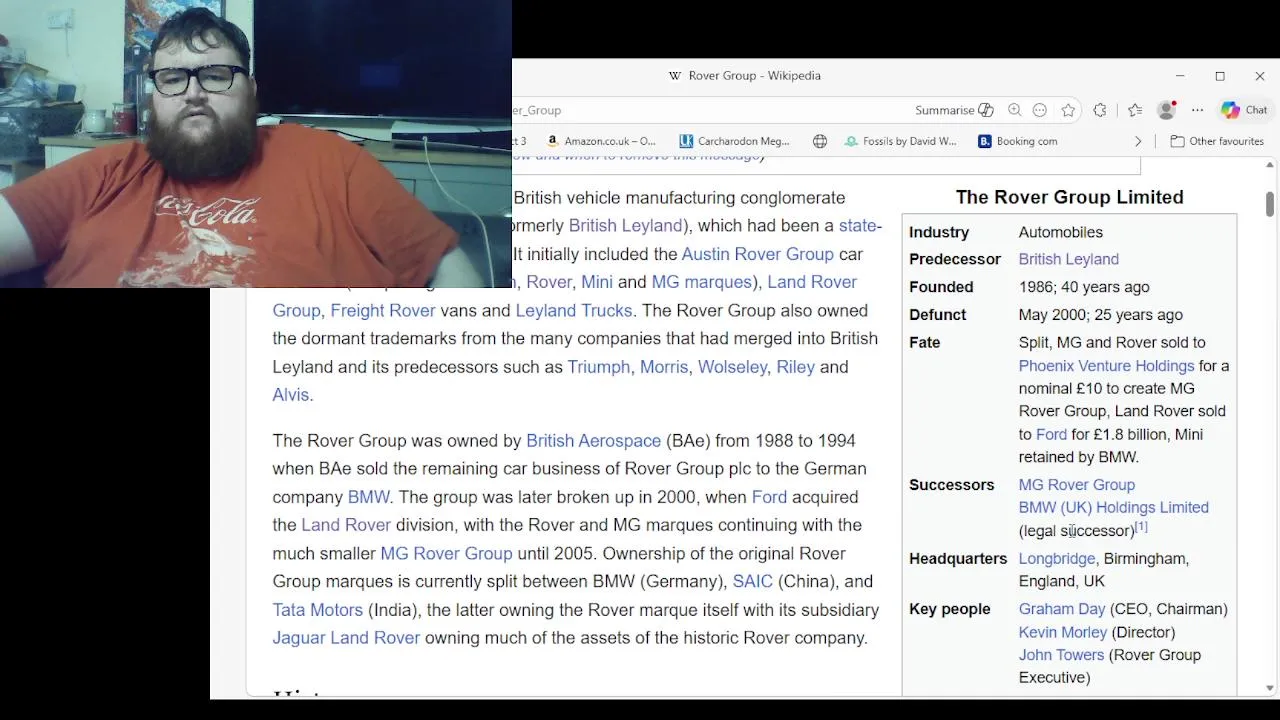Open the Fossils by David W... bookmark
The height and width of the screenshot is (720, 1280).
click(x=901, y=141)
